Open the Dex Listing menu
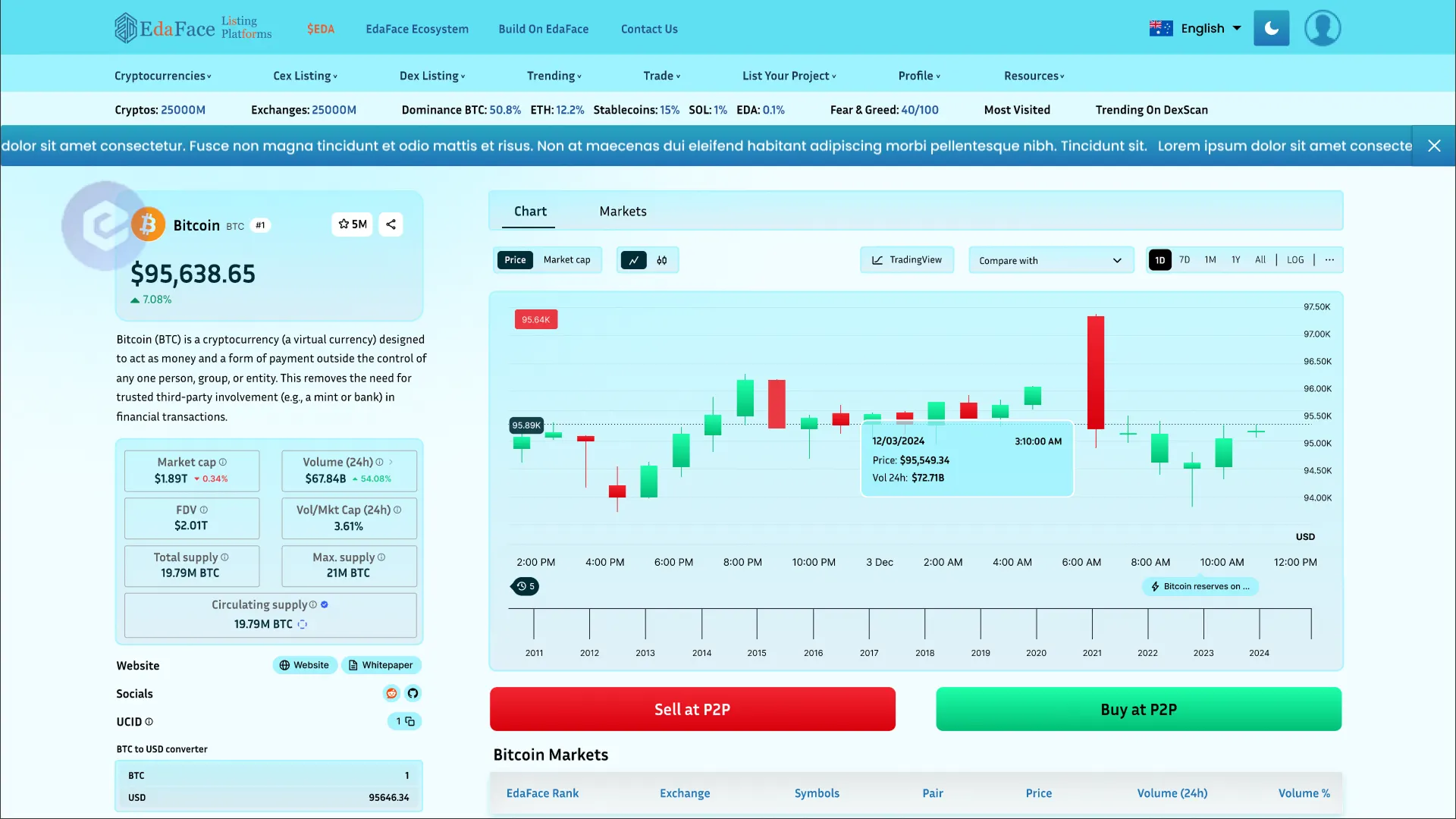This screenshot has width=1456, height=819. tap(431, 76)
